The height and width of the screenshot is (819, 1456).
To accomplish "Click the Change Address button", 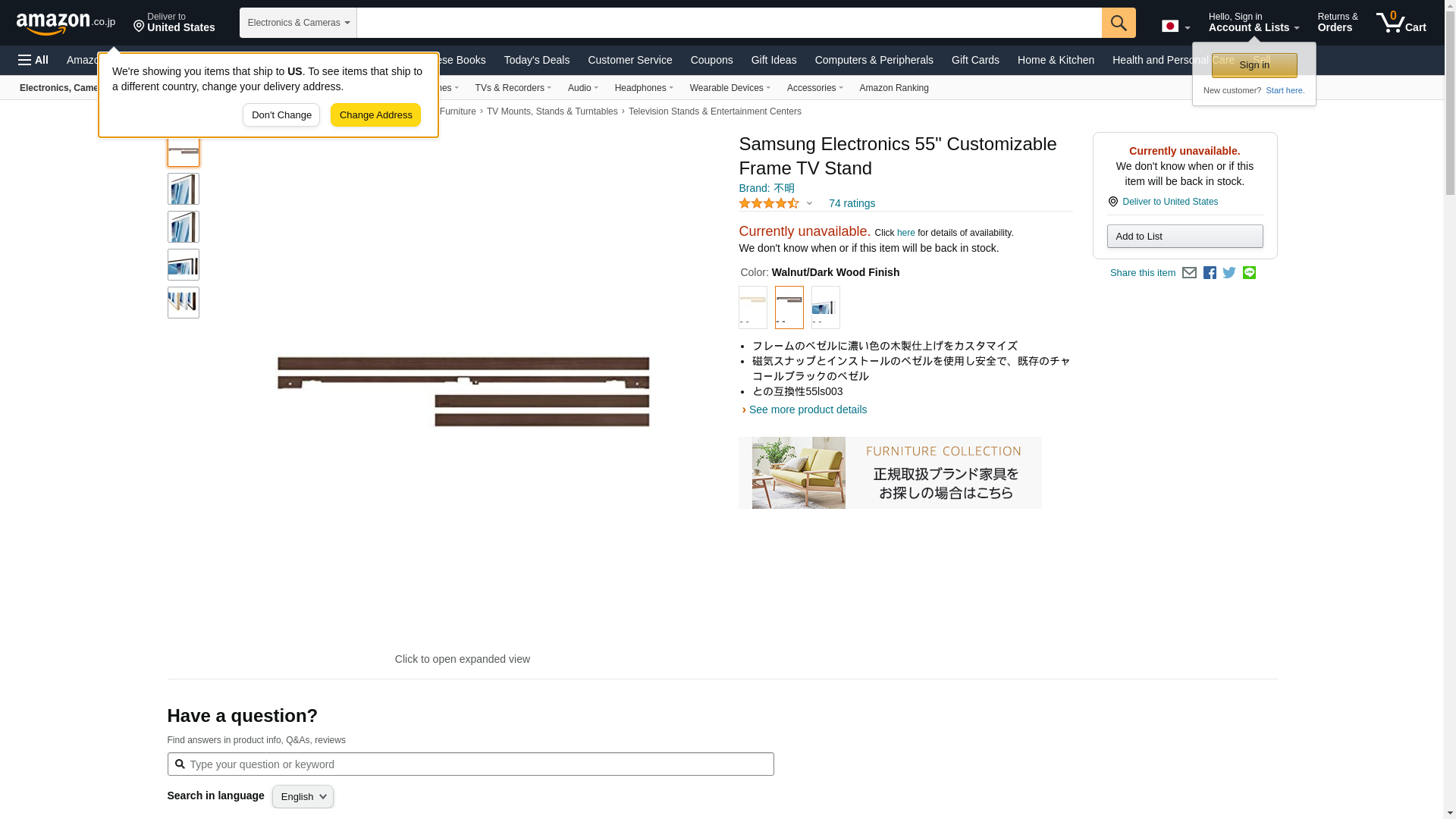I will point(375,115).
